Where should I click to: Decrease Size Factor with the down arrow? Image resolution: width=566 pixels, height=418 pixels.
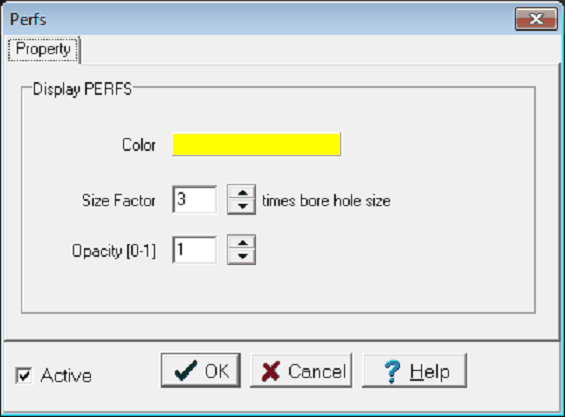click(242, 207)
